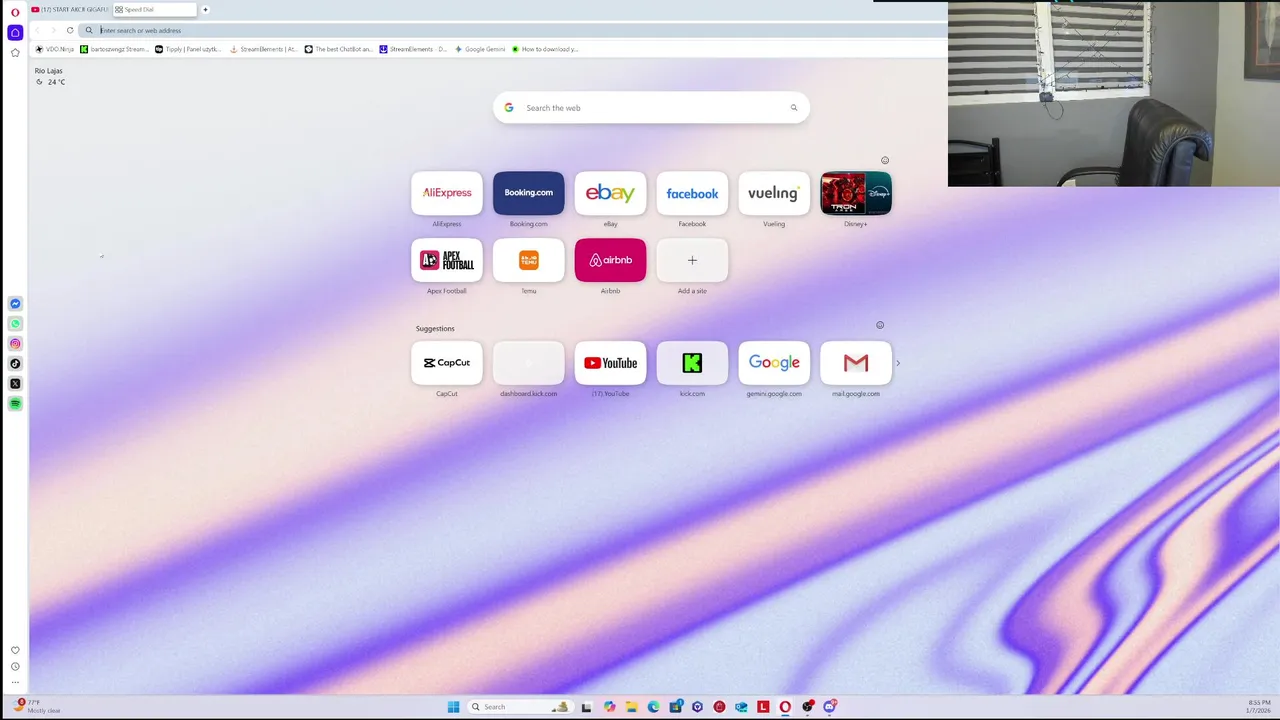Screen dimensions: 1280x720
Task: Open the CapCut suggestion tile
Action: coord(447,363)
